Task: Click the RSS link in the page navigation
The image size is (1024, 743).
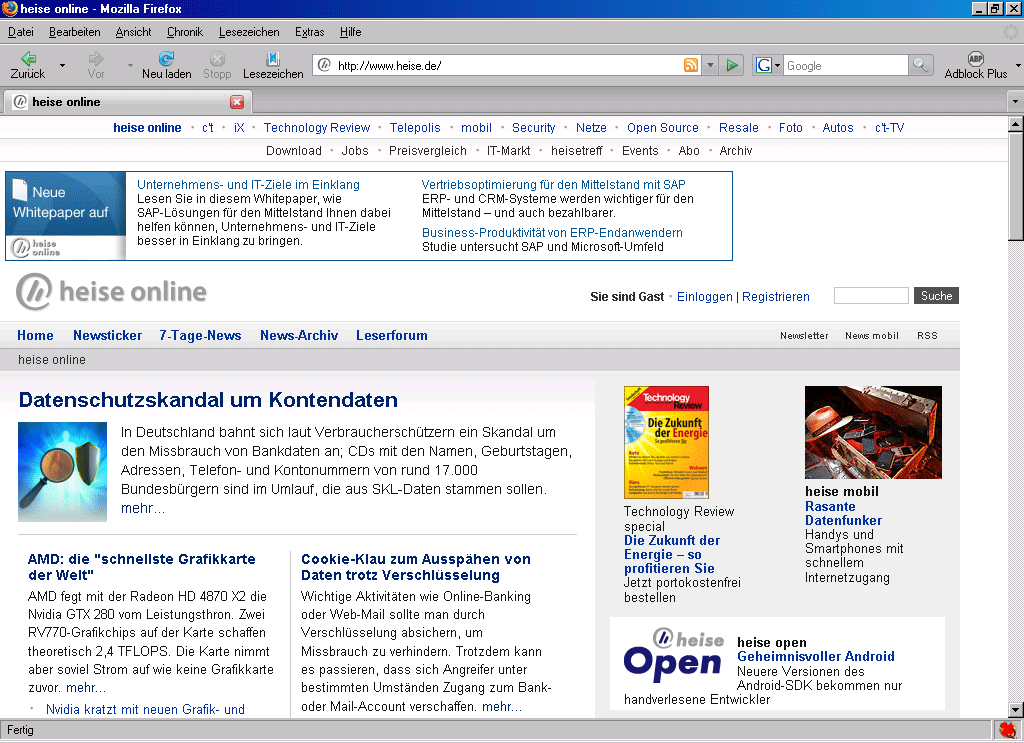Action: (927, 336)
